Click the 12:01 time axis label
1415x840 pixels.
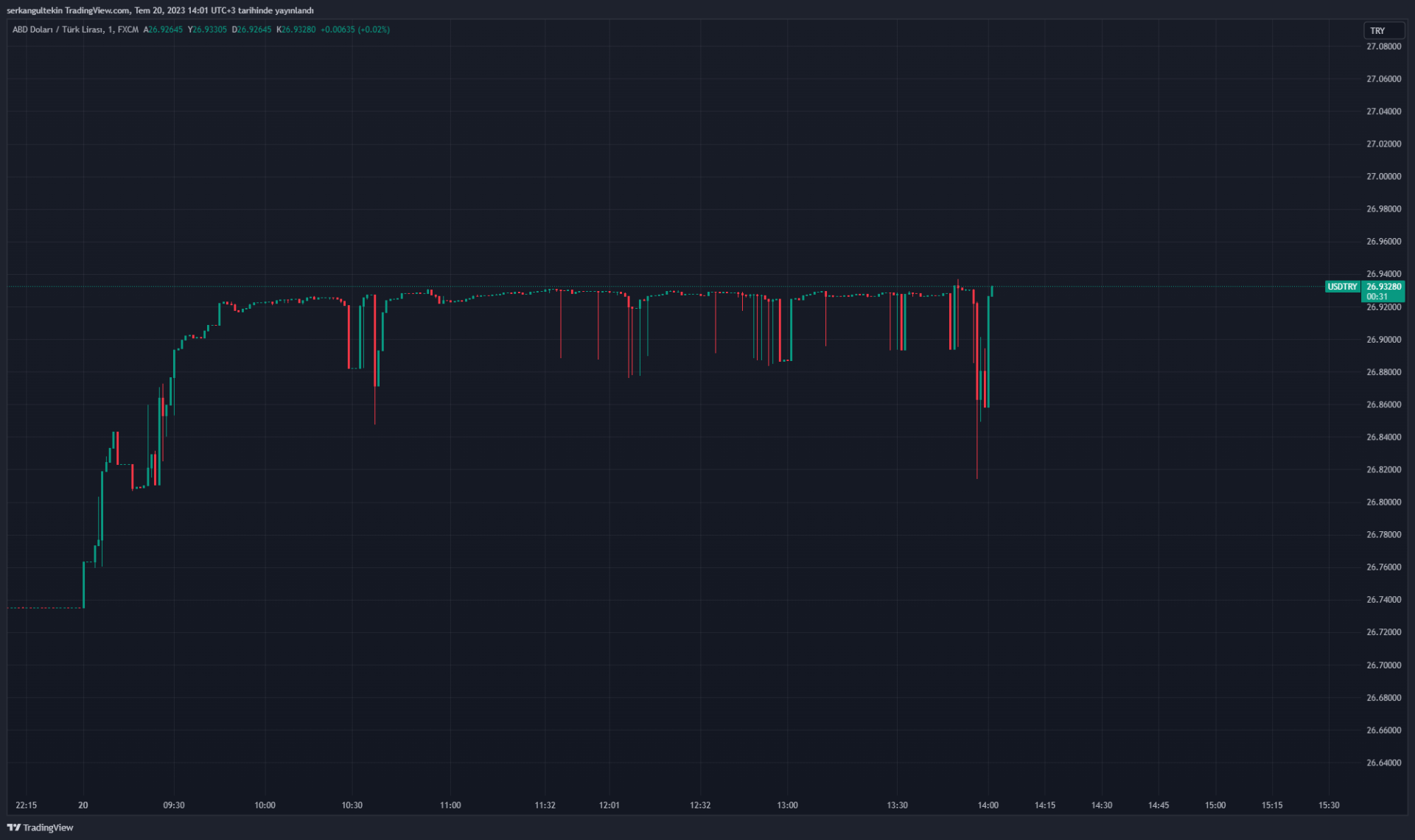[609, 805]
